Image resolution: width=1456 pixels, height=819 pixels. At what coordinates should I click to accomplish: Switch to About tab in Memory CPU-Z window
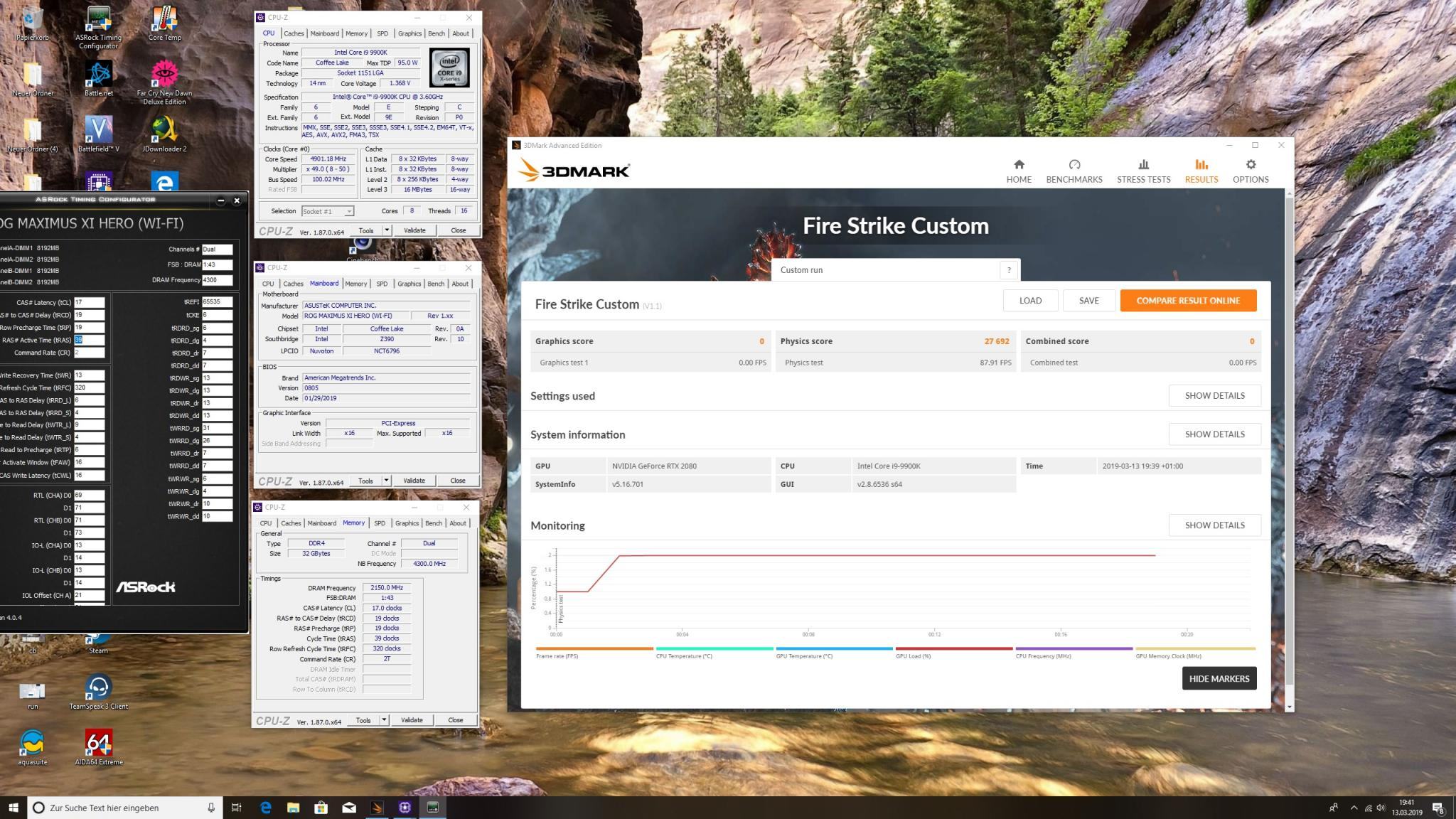coord(458,523)
